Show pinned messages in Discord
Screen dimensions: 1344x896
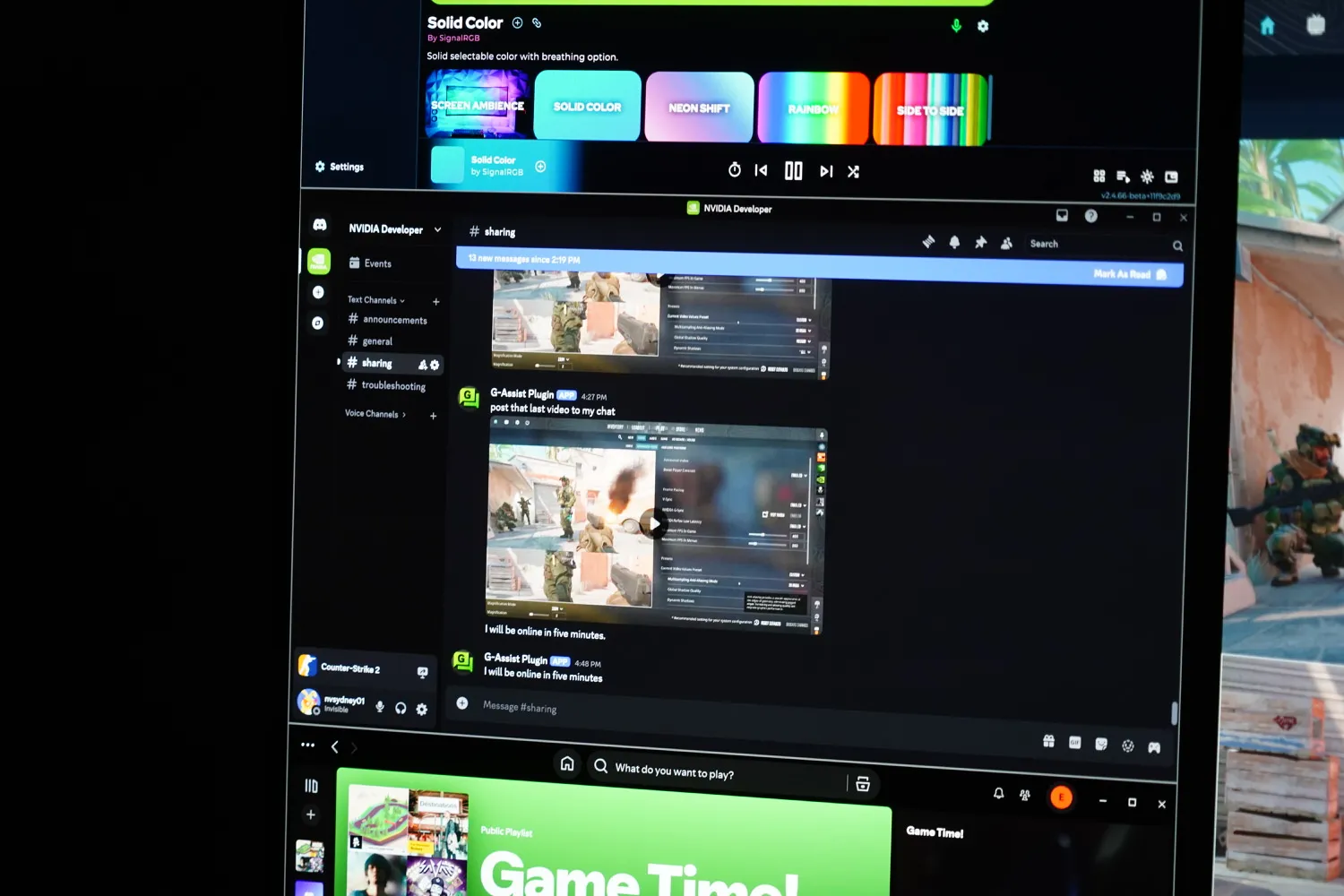tap(980, 243)
